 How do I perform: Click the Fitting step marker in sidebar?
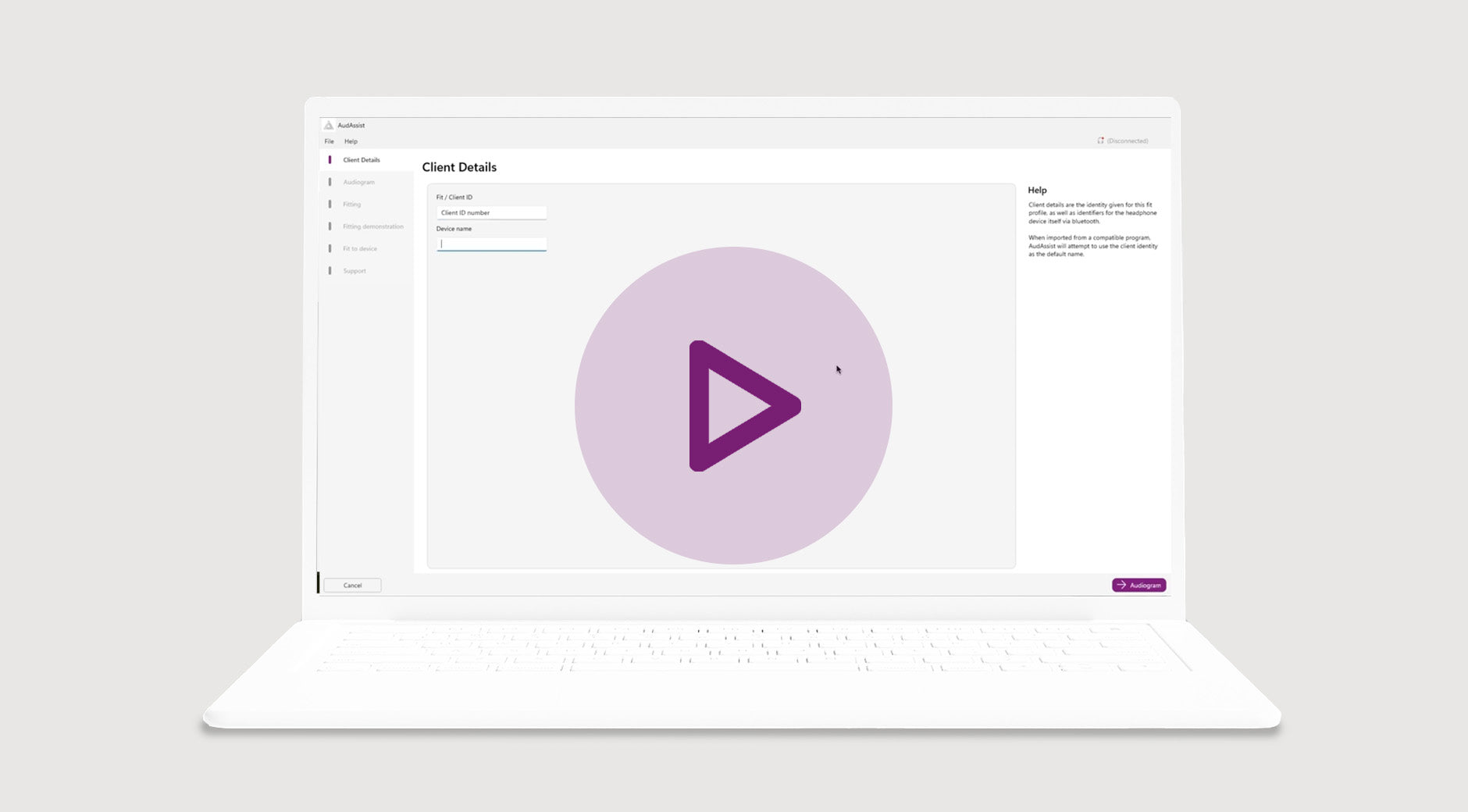[x=330, y=205]
